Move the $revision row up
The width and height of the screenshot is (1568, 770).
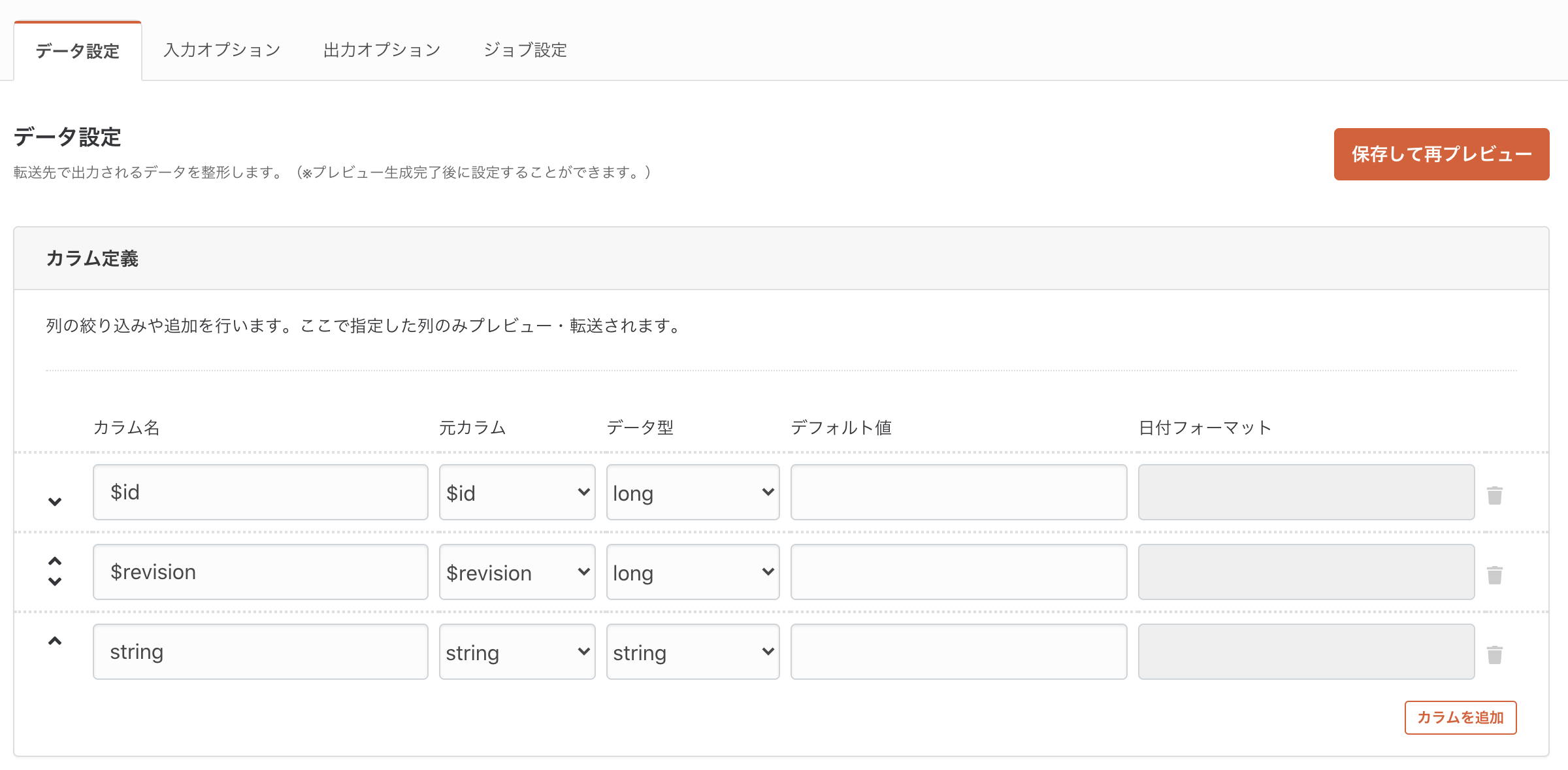click(x=55, y=561)
